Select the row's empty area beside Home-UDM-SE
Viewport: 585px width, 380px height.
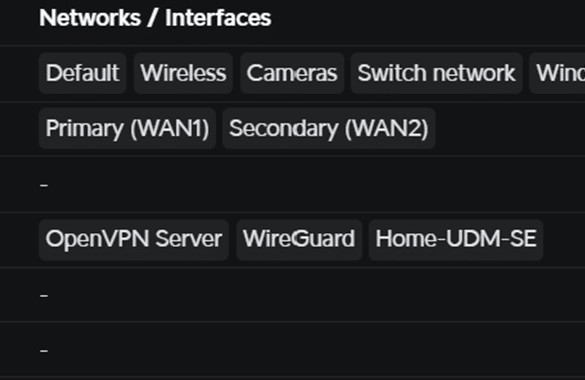564,239
